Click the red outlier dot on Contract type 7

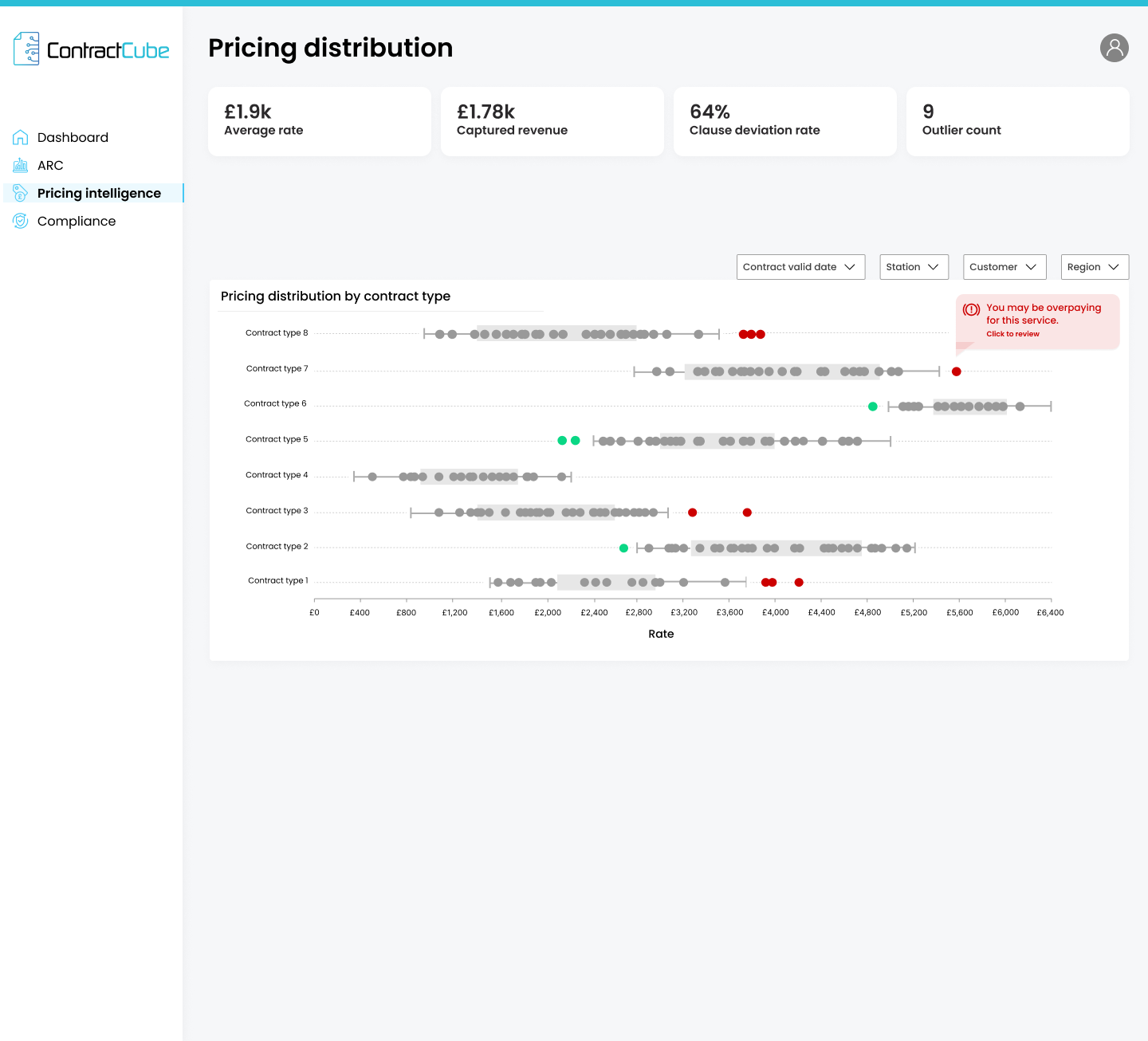pos(957,371)
